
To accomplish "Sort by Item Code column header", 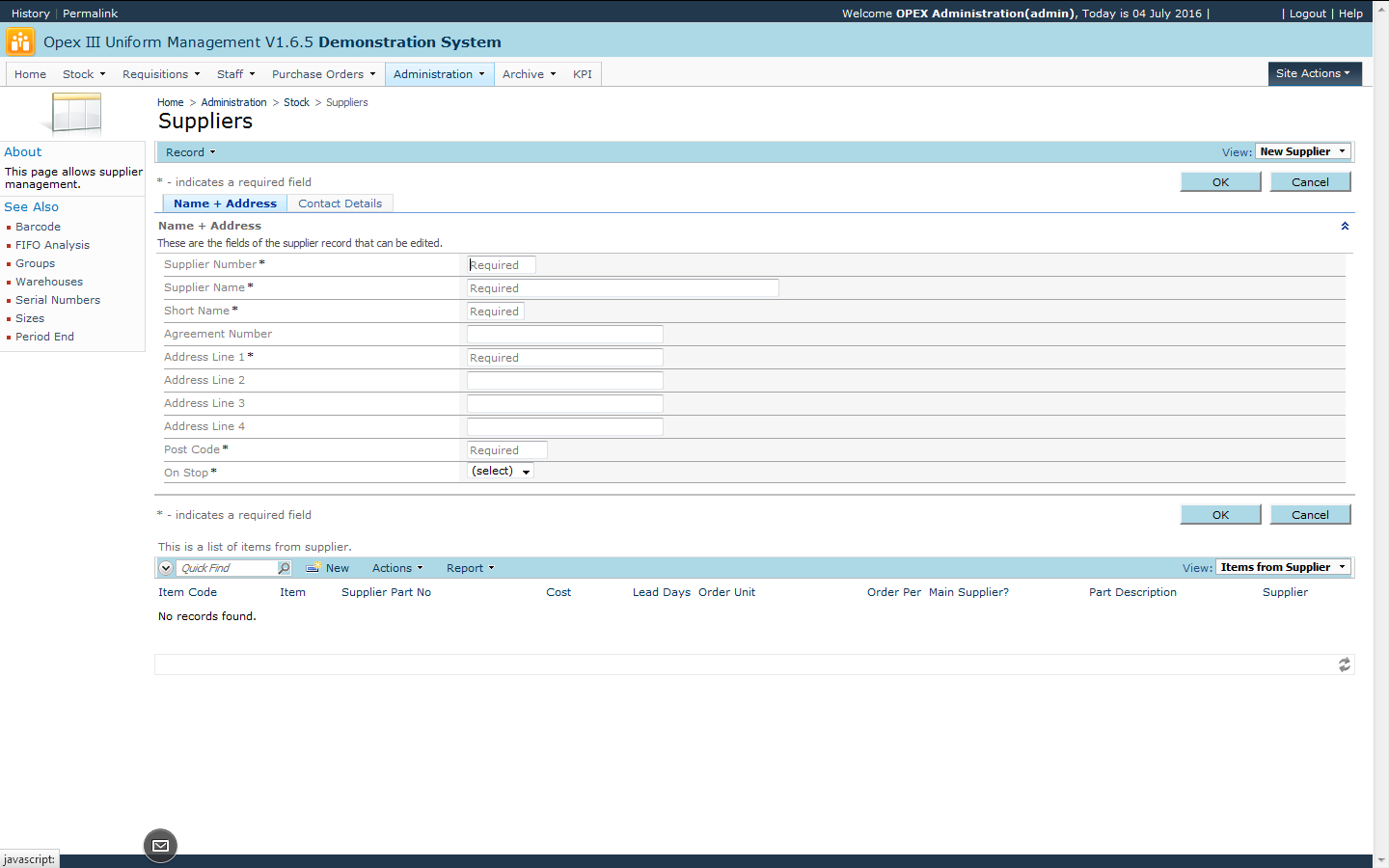I will click(x=187, y=592).
